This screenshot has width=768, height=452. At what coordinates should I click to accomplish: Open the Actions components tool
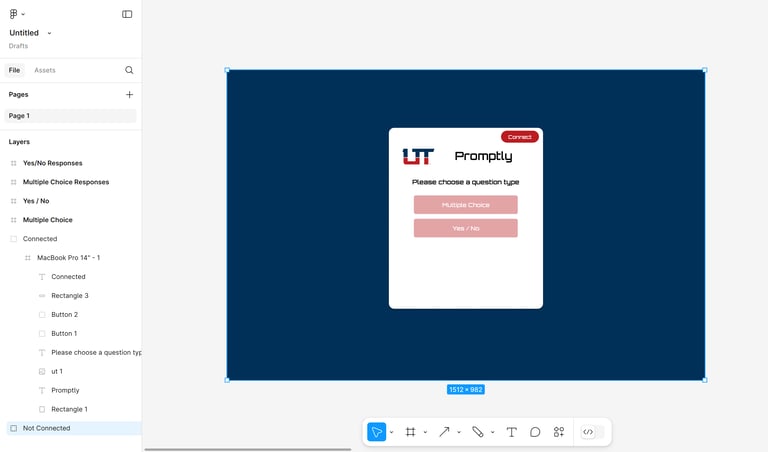point(559,432)
